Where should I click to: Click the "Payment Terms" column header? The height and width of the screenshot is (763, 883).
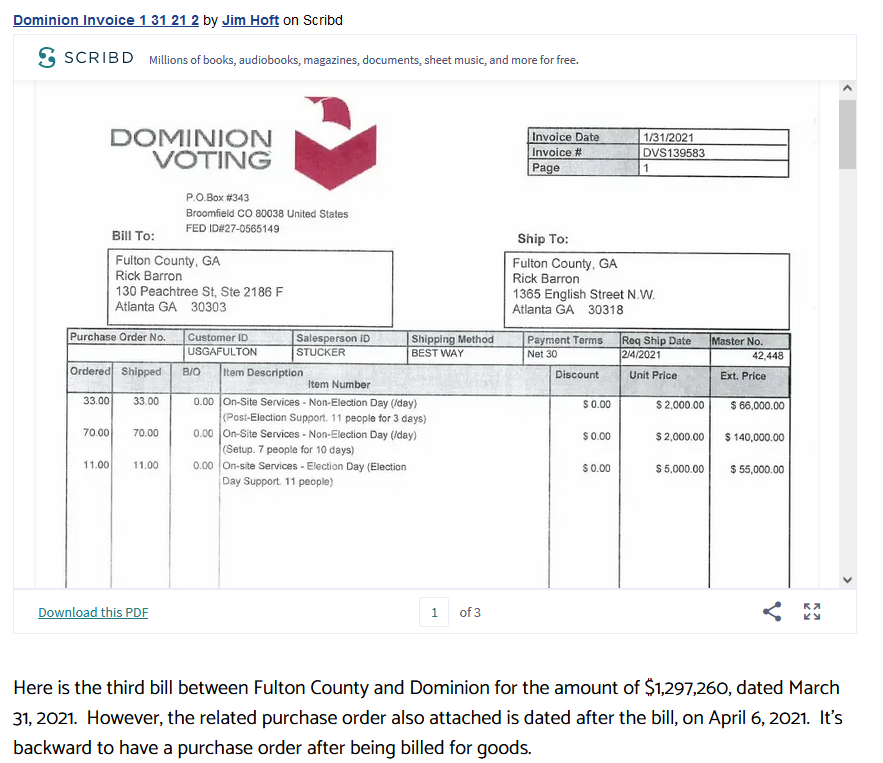[x=565, y=340]
